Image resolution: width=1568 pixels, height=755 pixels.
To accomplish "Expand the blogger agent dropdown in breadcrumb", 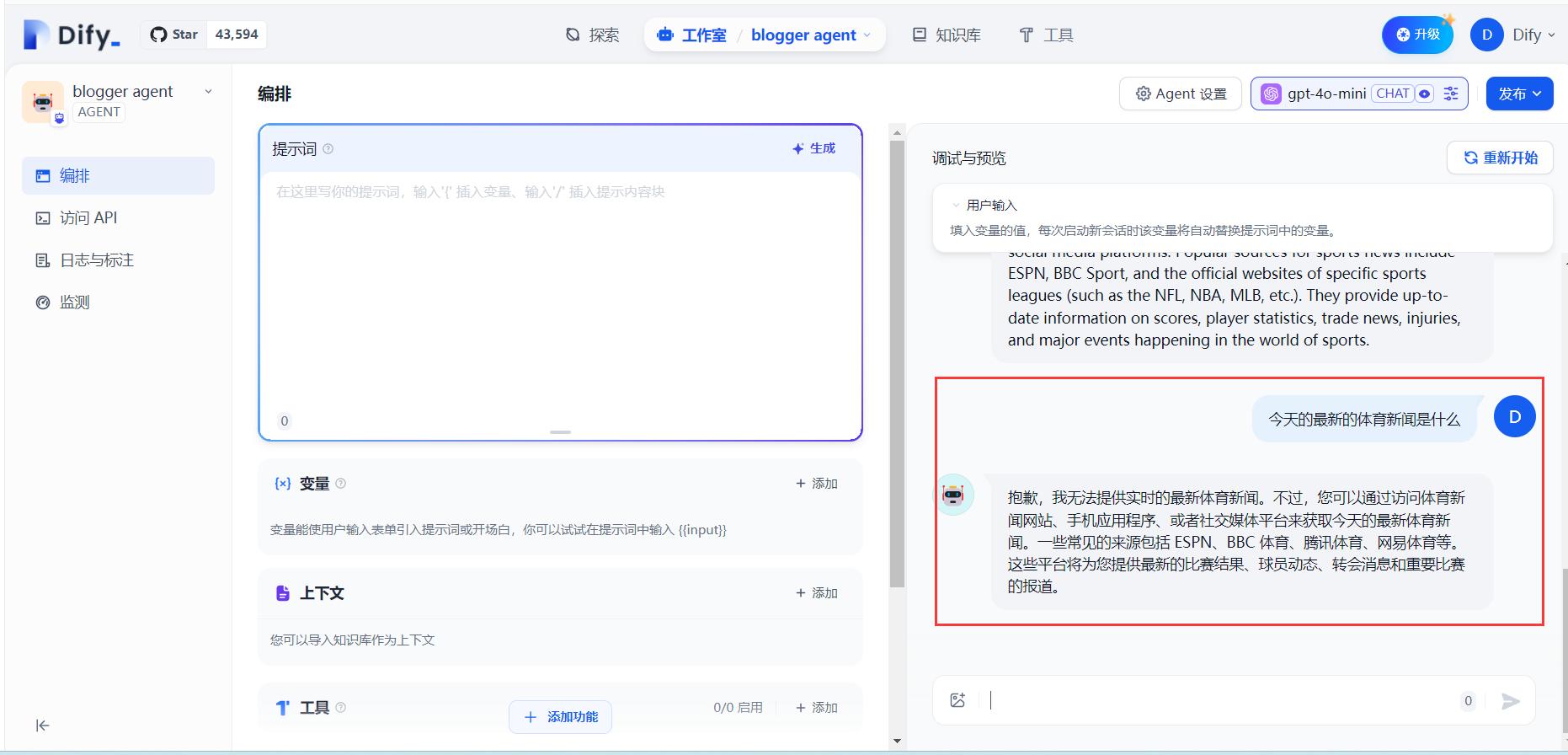I will pyautogui.click(x=867, y=35).
